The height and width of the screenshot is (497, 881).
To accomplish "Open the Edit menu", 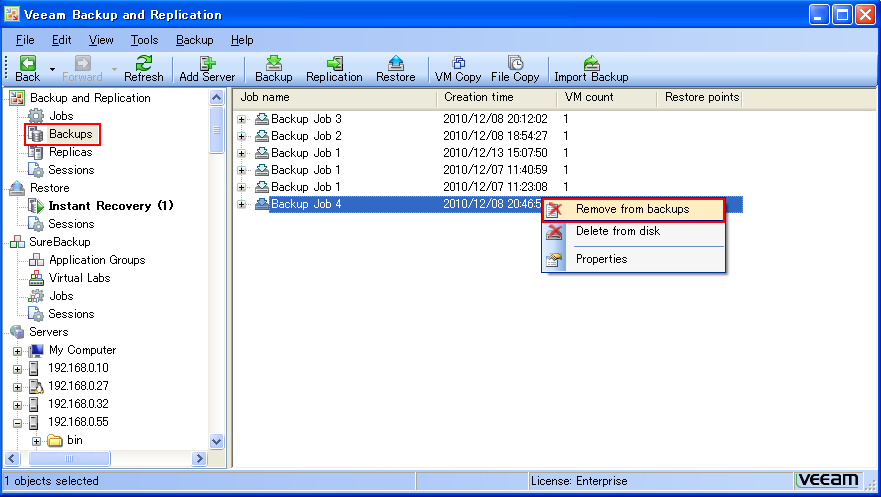I will tap(61, 40).
